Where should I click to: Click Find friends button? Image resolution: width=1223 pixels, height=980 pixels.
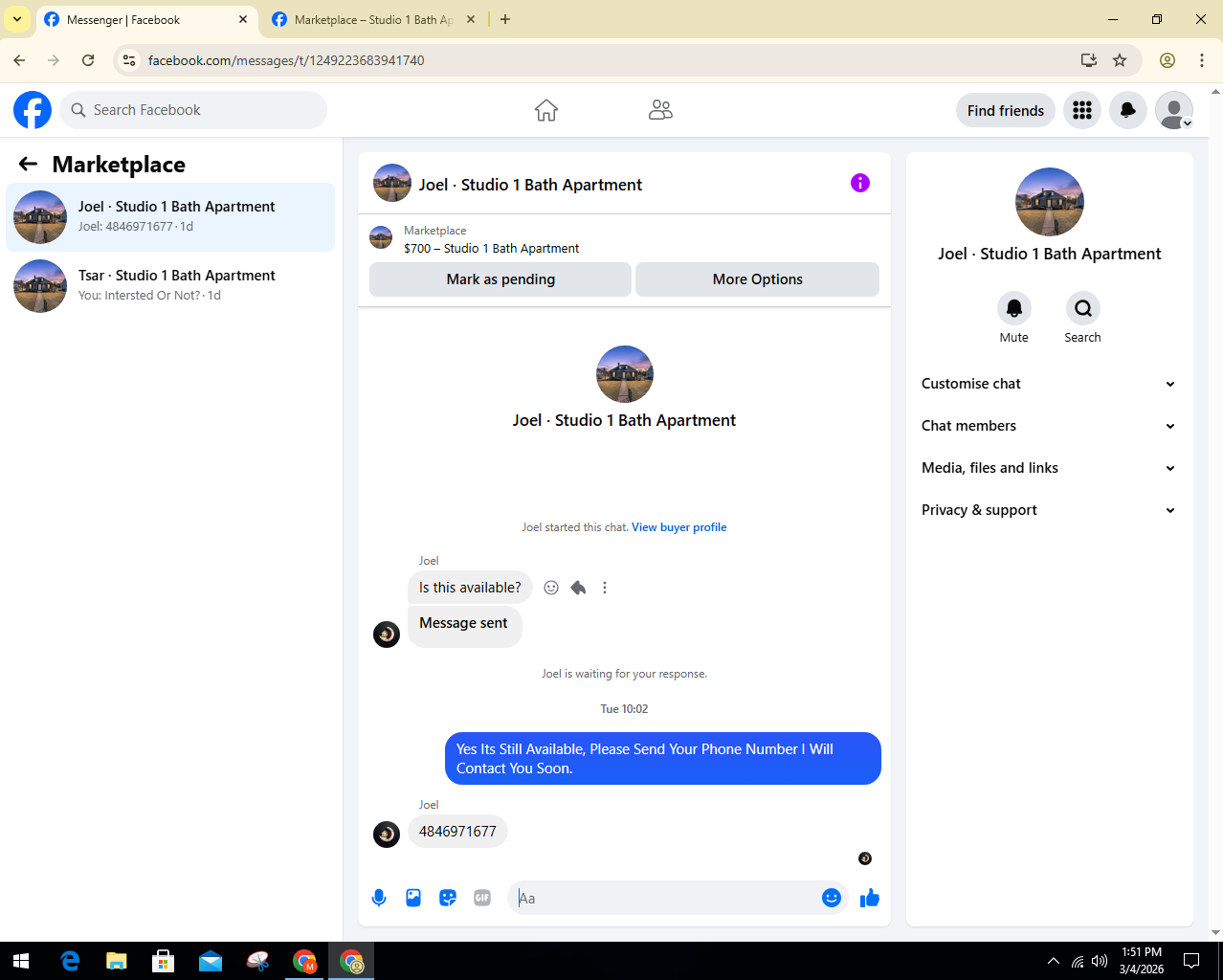[1006, 110]
